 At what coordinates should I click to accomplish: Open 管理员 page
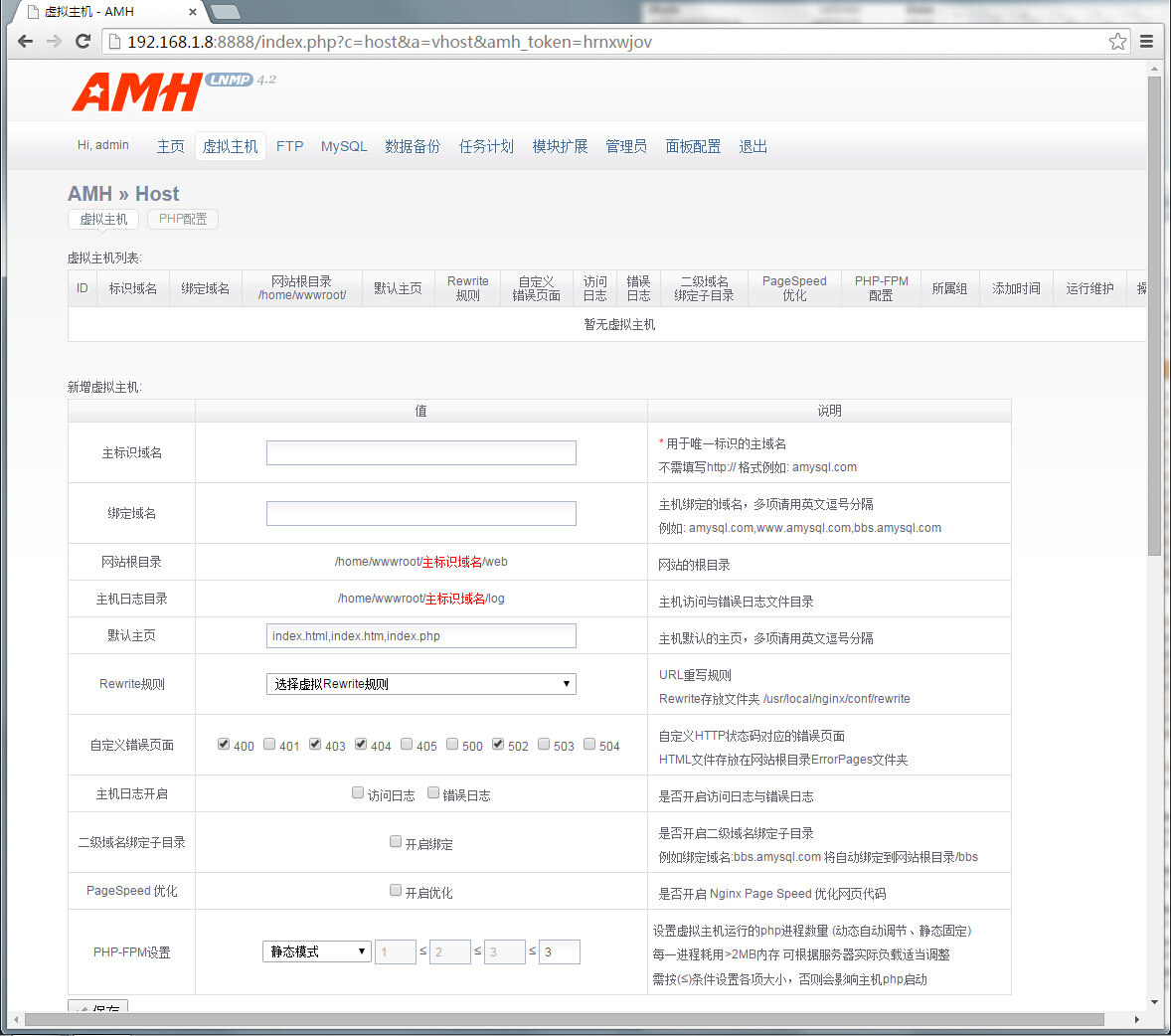pyautogui.click(x=626, y=146)
